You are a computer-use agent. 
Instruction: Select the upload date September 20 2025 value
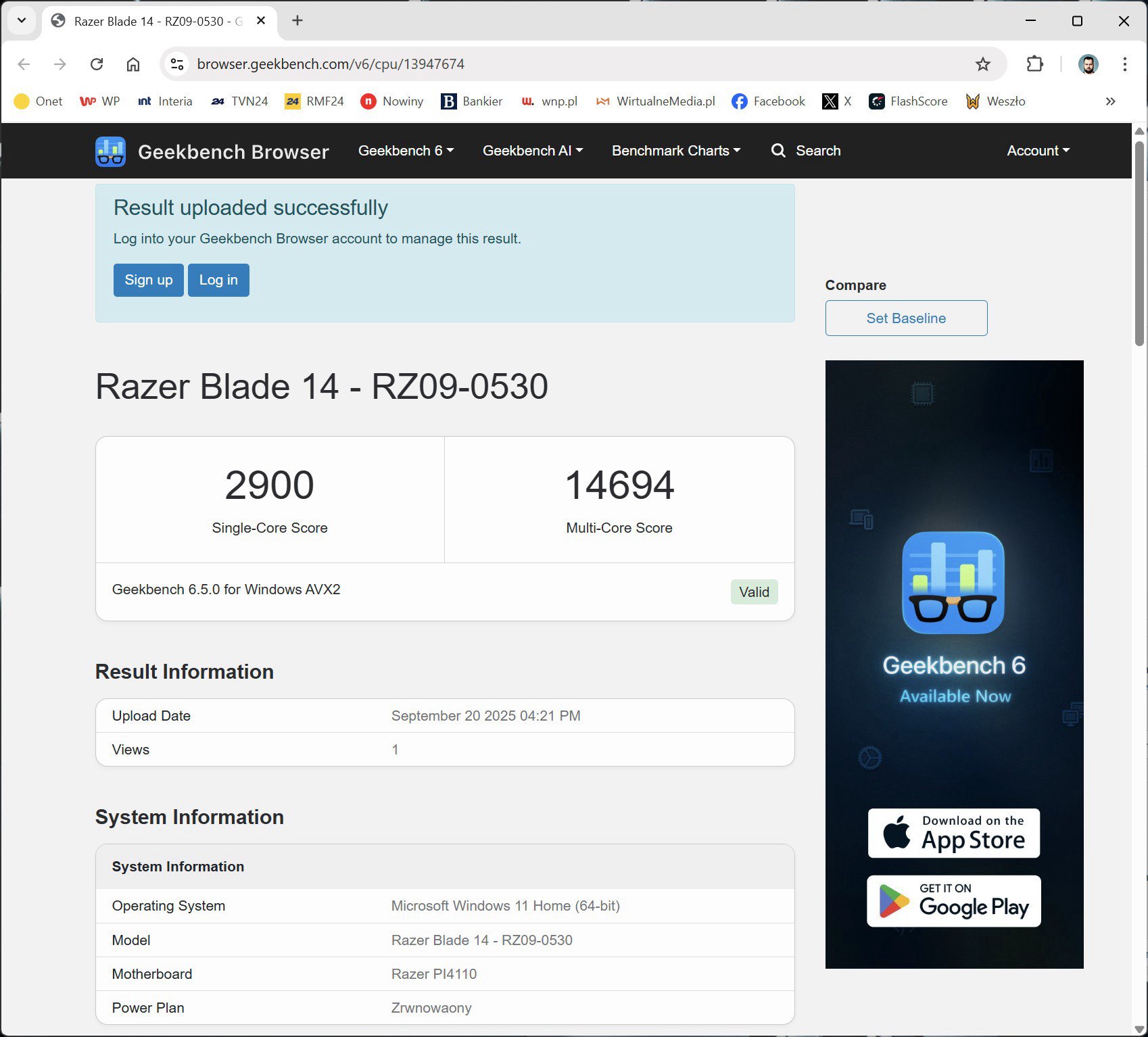point(485,716)
